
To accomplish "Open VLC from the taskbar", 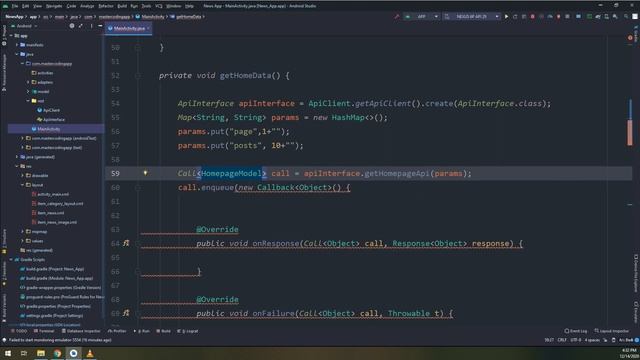I will pos(90,353).
